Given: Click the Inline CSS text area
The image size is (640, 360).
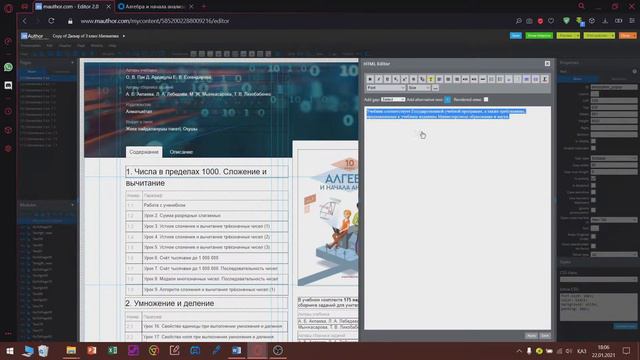Looking at the screenshot, I should 598,307.
